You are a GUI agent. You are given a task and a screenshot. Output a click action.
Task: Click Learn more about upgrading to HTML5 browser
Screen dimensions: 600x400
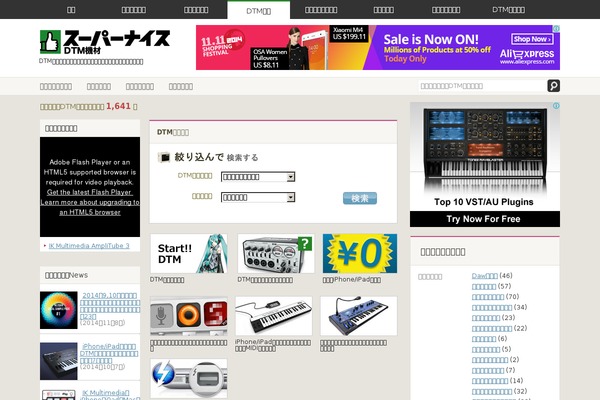(x=90, y=207)
